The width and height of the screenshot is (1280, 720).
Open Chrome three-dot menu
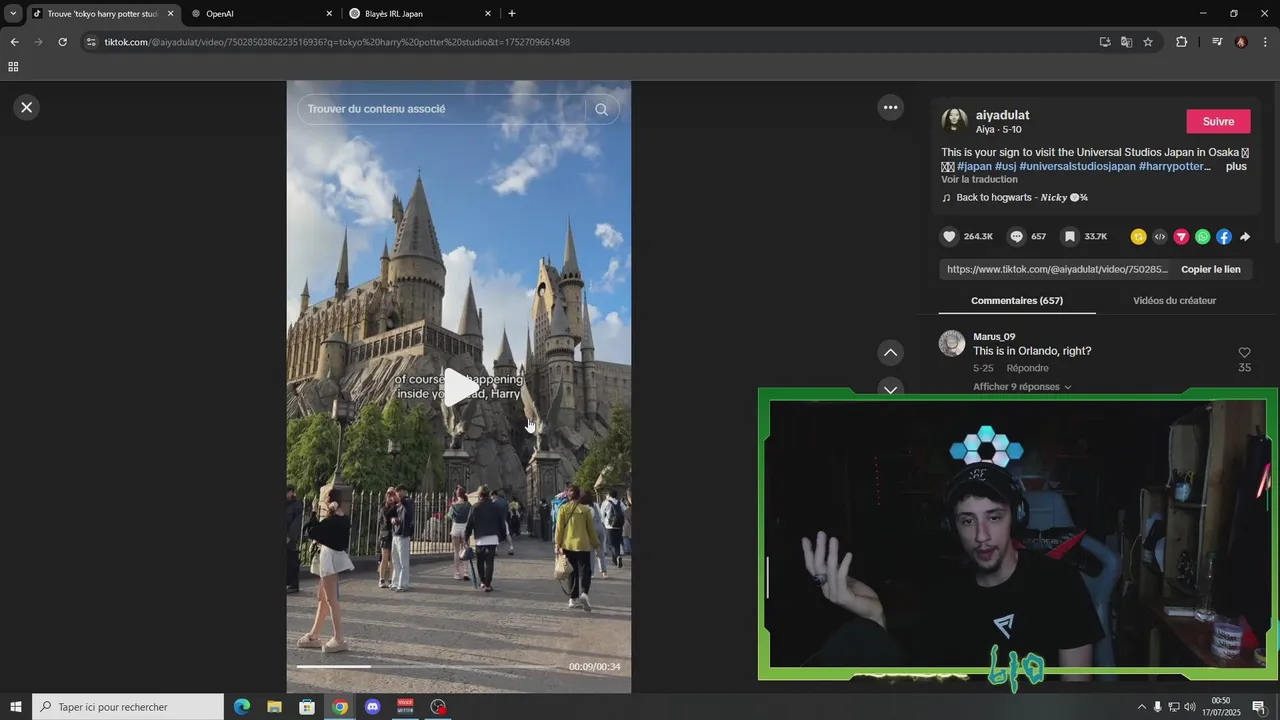(x=1265, y=42)
